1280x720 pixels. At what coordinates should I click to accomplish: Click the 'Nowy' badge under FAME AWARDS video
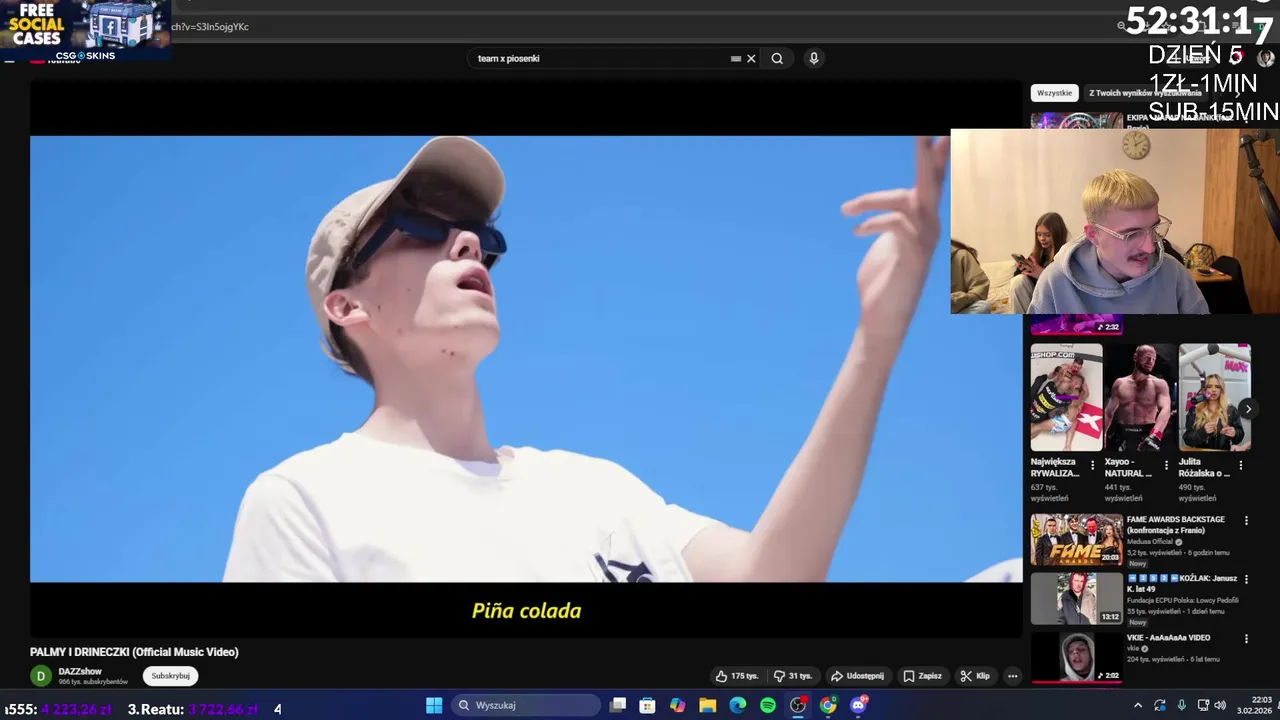coord(1137,563)
